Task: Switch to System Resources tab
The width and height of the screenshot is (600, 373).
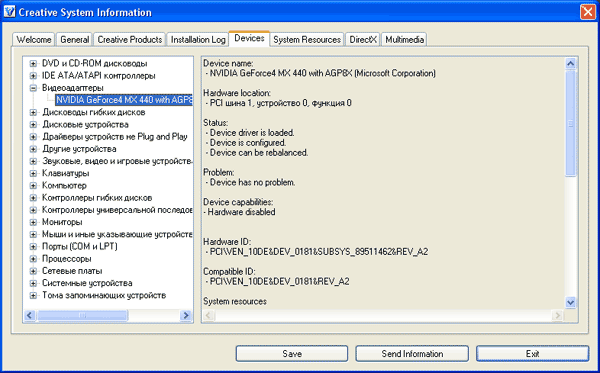Action: coord(307,39)
